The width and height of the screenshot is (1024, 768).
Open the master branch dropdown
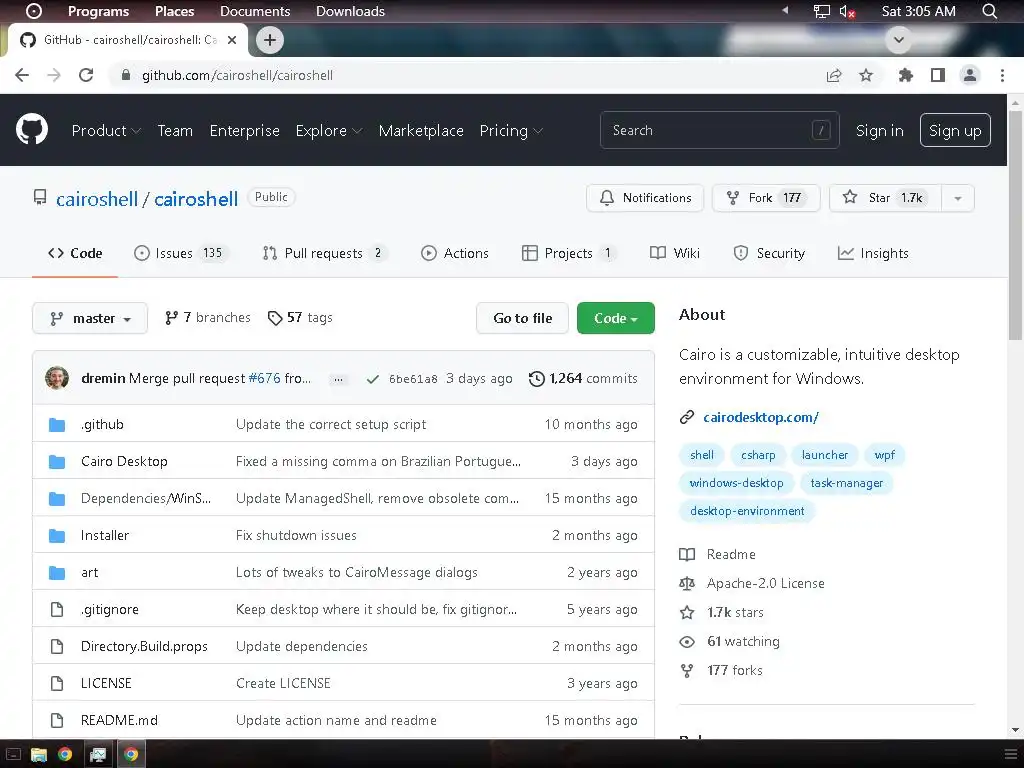(x=90, y=318)
